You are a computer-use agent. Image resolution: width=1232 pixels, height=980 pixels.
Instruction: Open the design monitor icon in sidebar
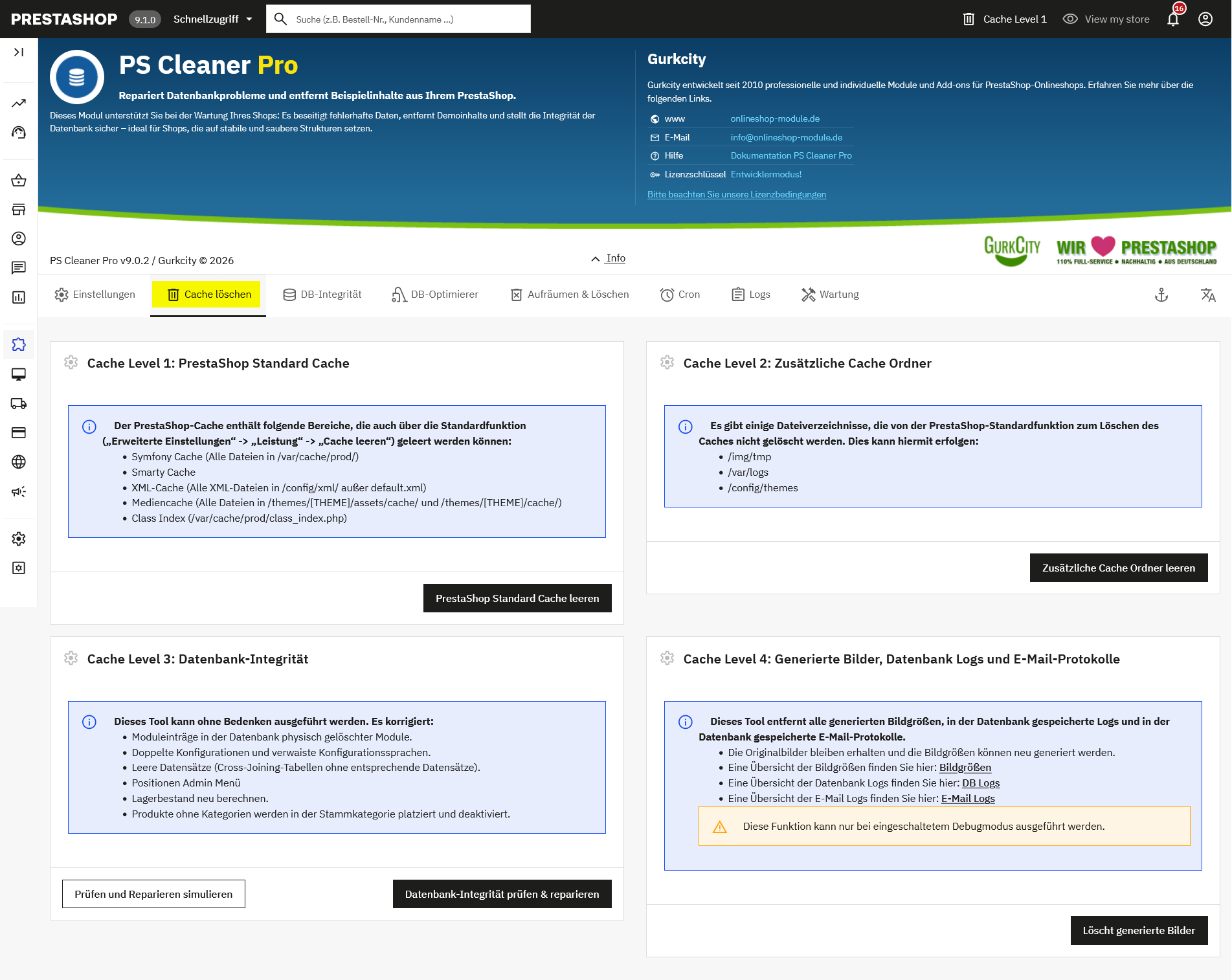19,374
